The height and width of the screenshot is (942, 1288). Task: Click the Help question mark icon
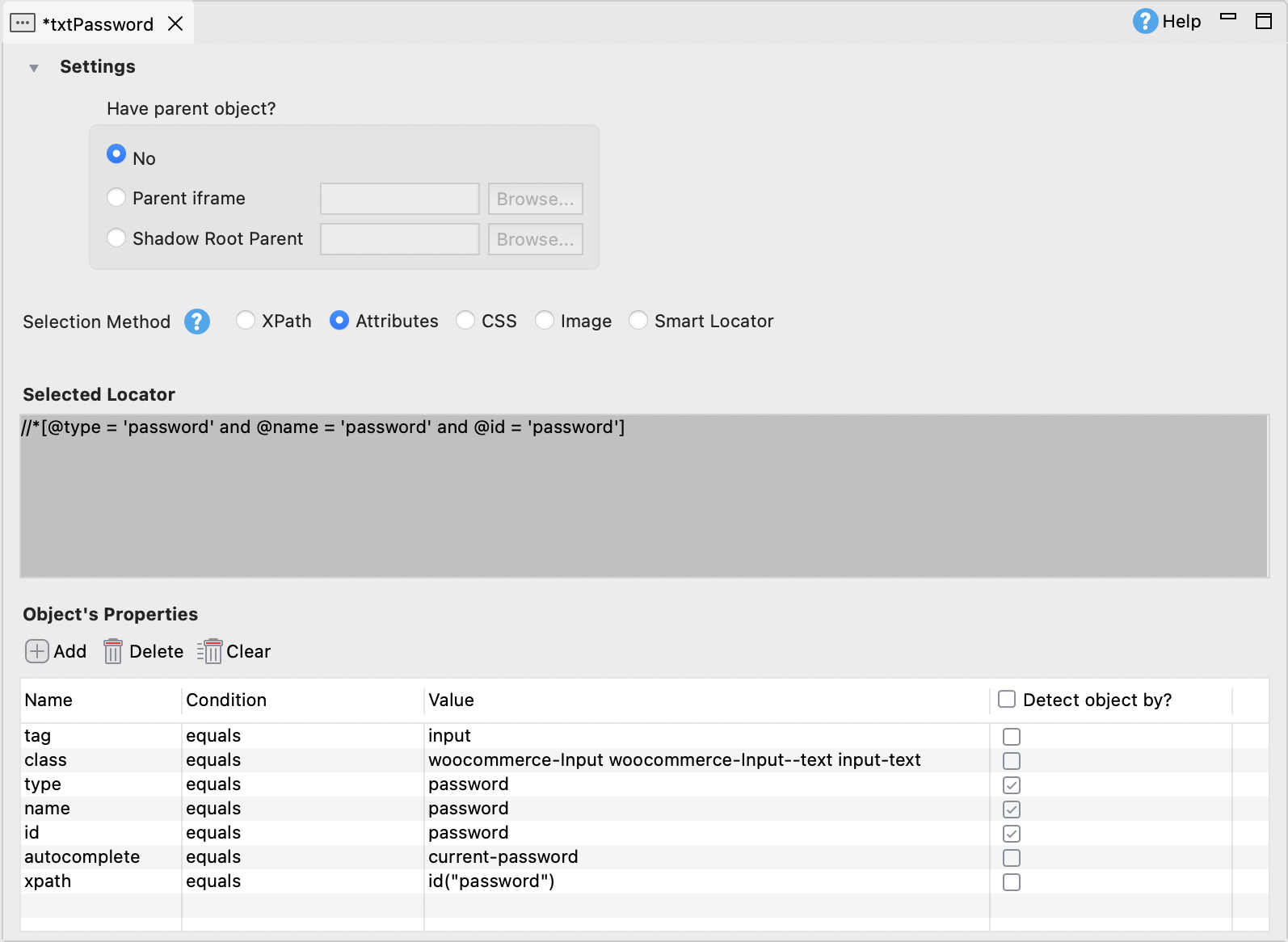[x=1144, y=21]
